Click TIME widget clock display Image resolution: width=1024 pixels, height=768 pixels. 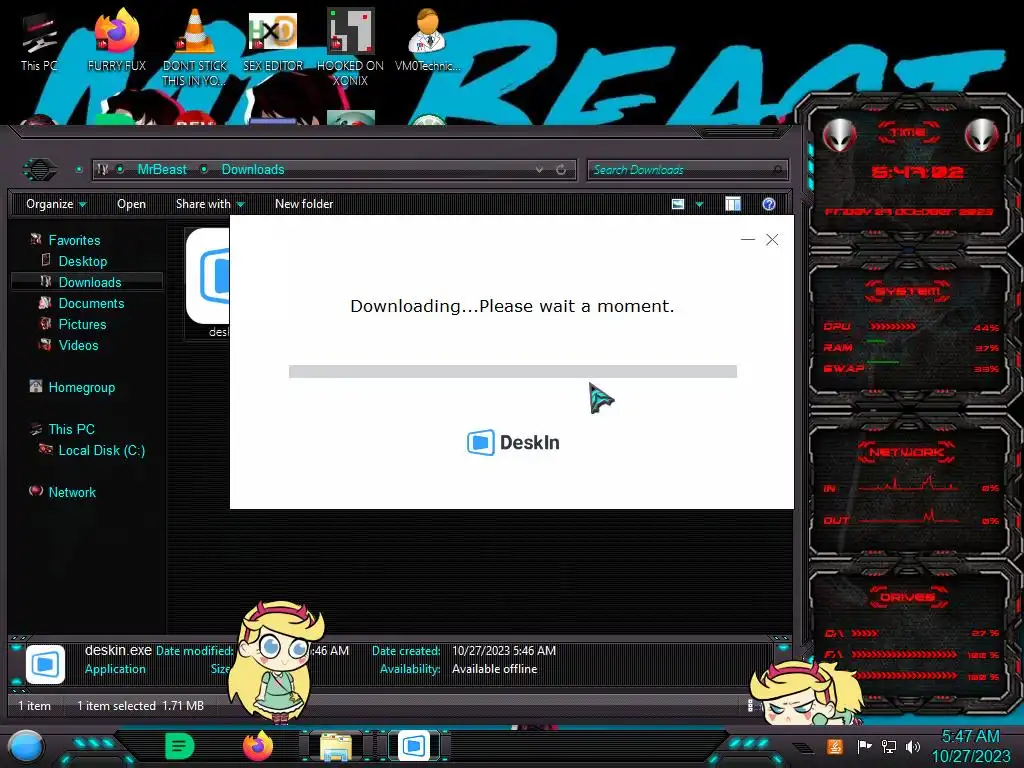917,172
